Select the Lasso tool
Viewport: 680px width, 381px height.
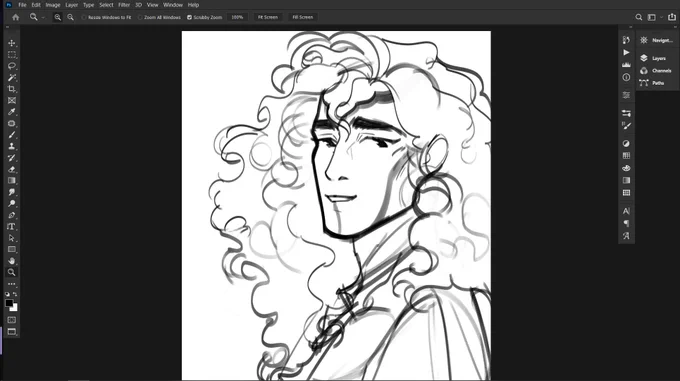[x=12, y=66]
